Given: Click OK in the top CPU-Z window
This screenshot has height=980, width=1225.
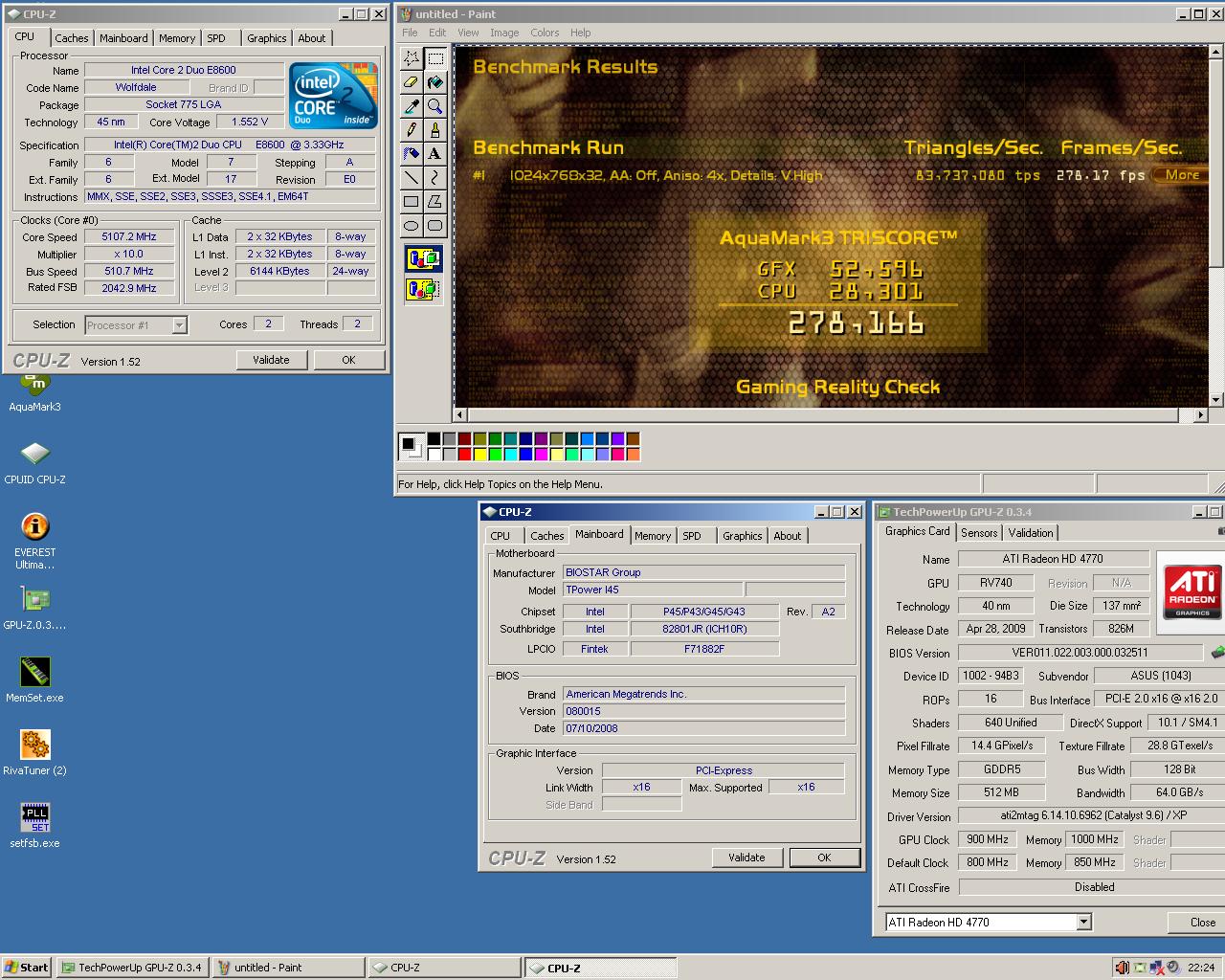Looking at the screenshot, I should pyautogui.click(x=348, y=360).
